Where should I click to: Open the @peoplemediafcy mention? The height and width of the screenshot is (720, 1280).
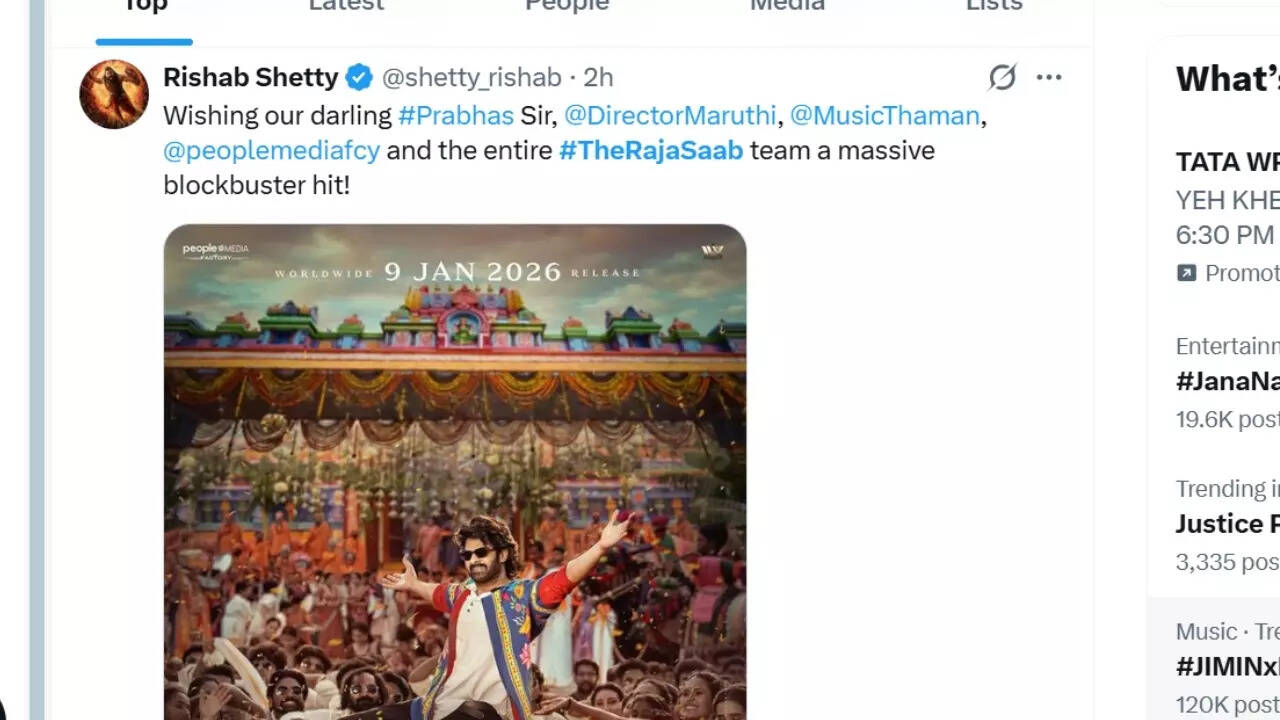point(271,151)
